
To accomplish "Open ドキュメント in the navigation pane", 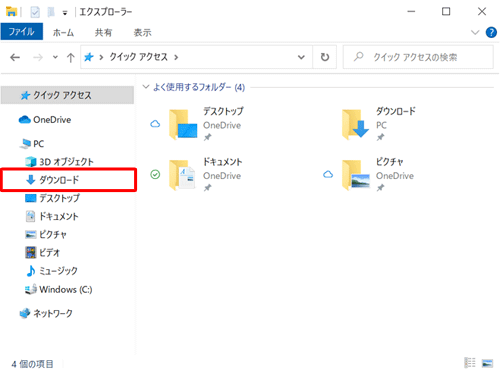I will (x=52, y=216).
